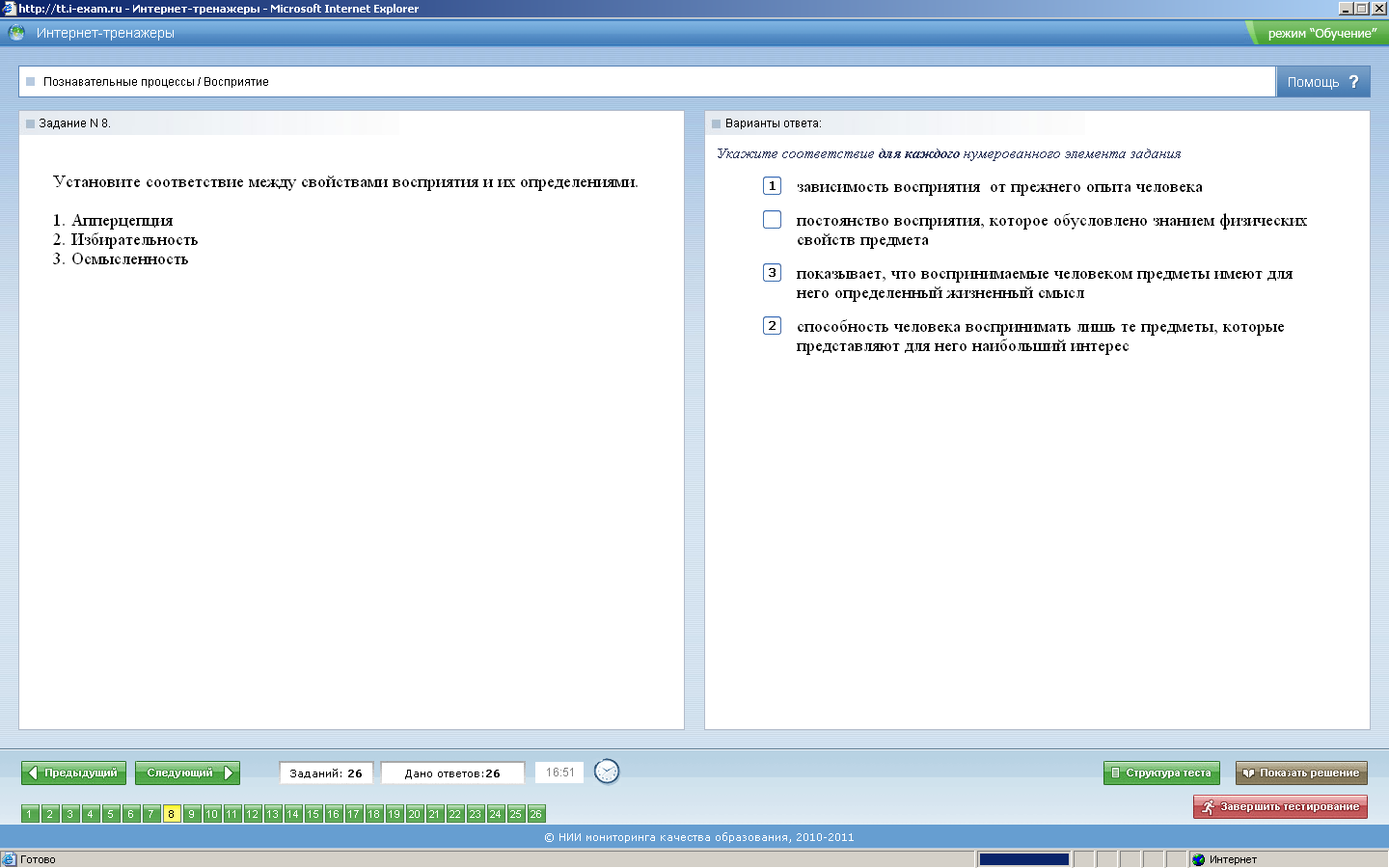The image size is (1389, 868).
Task: Jump to question 18 in the navigator
Action: coord(374,814)
